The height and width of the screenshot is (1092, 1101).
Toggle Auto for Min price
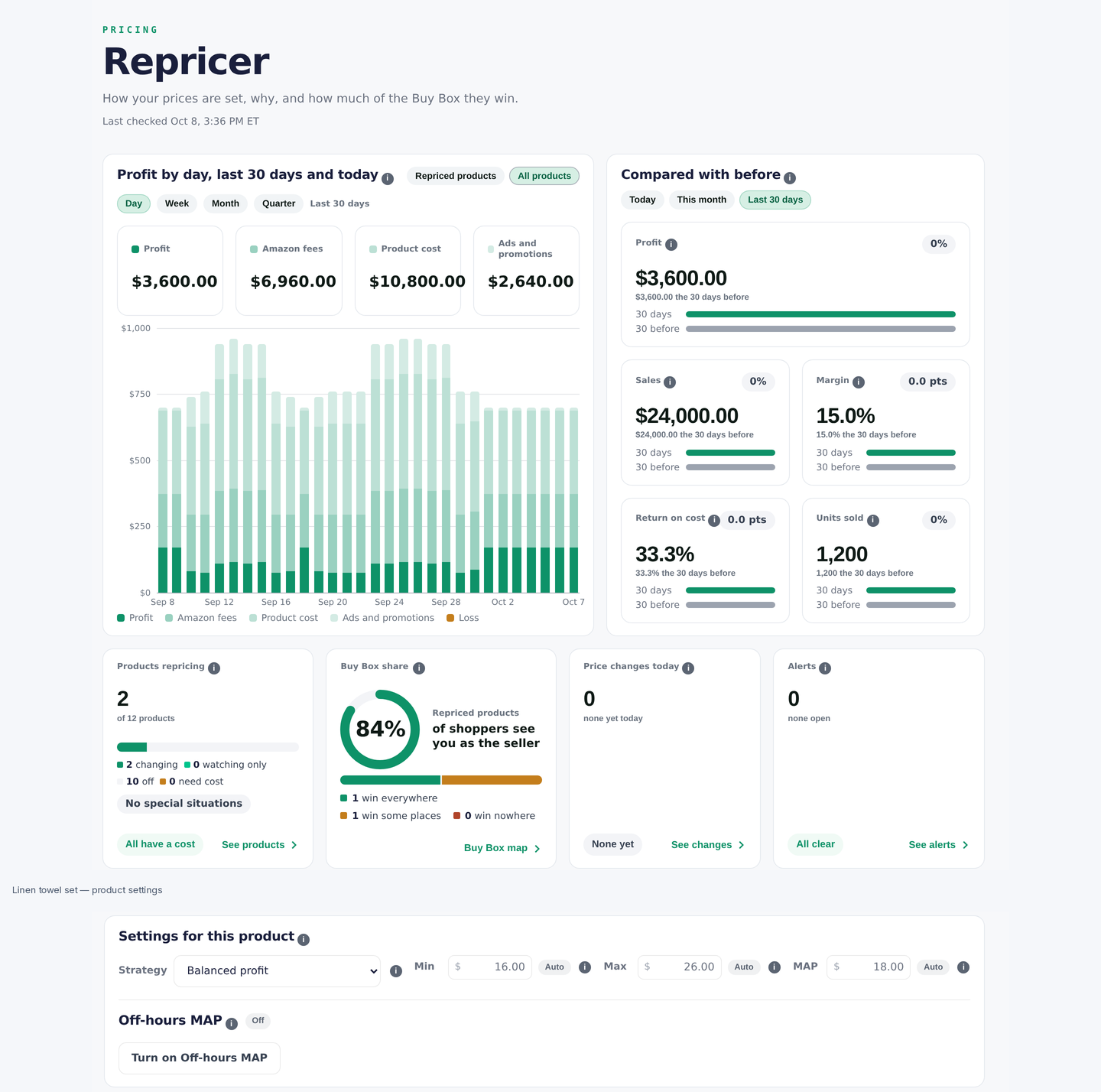pos(554,967)
